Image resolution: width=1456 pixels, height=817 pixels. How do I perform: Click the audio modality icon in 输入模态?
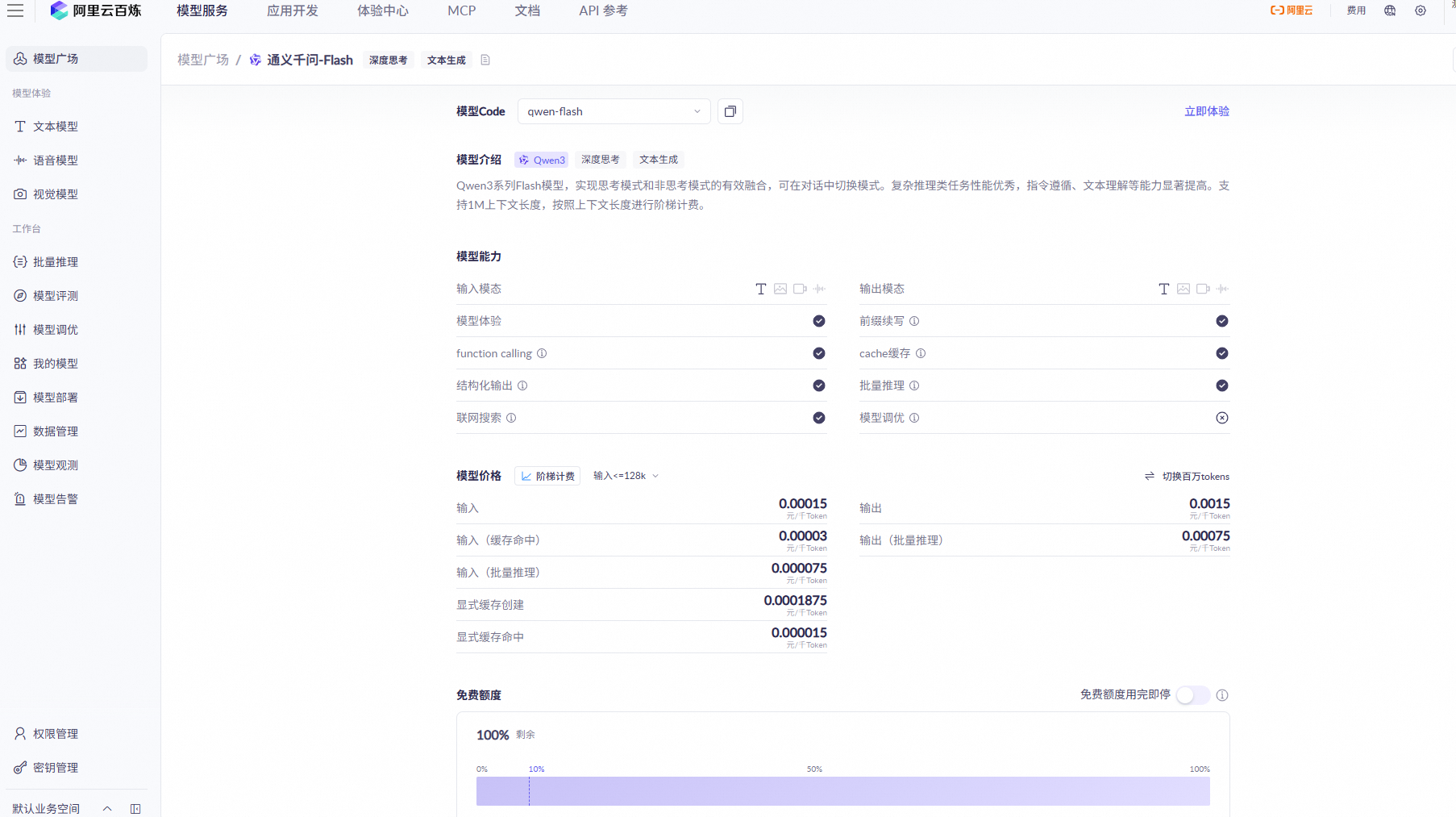(819, 289)
